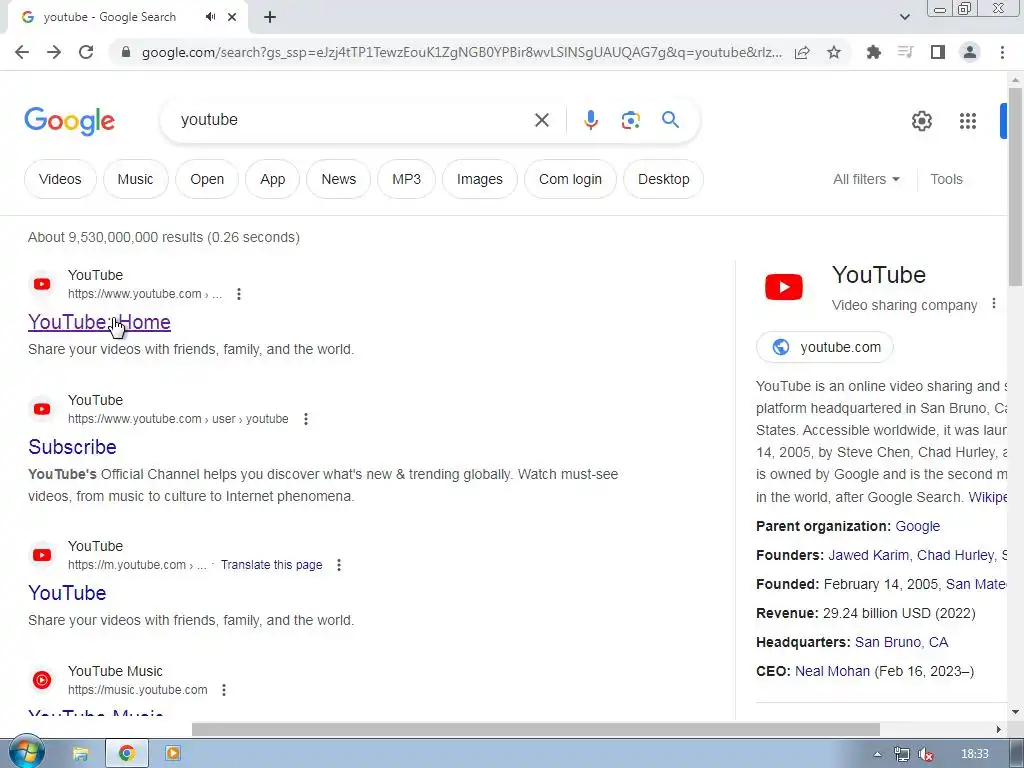
Task: Open knowledge panel more options dots
Action: tap(993, 304)
